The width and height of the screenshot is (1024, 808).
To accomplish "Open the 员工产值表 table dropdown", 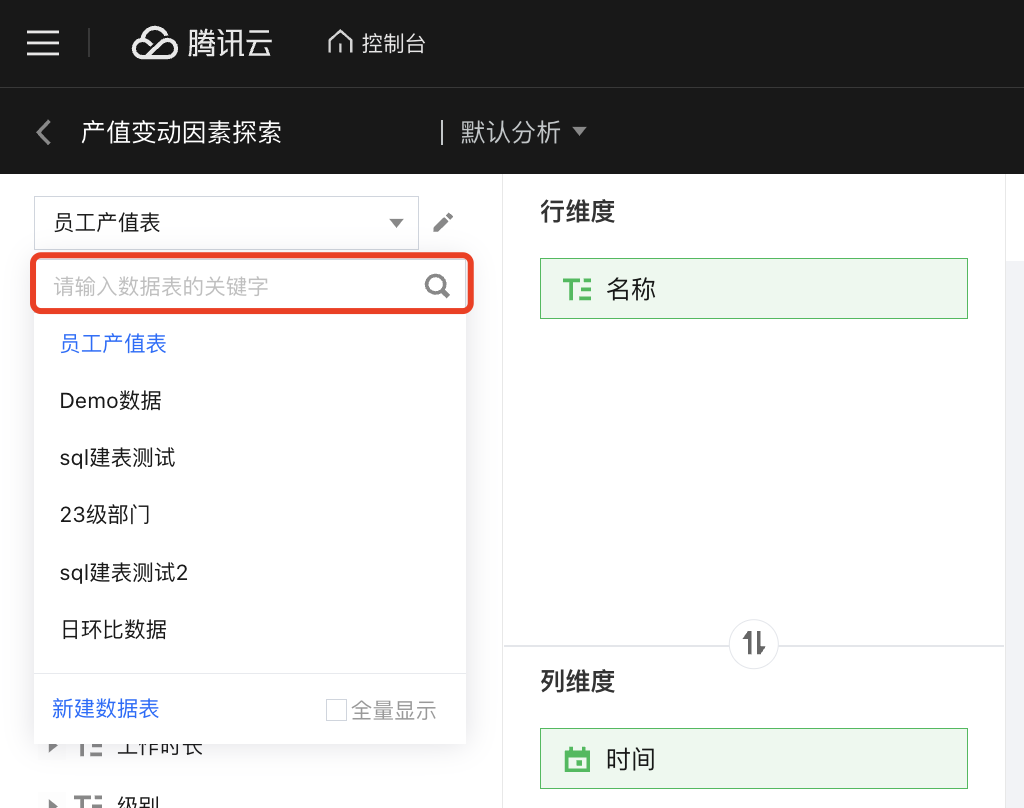I will 226,223.
